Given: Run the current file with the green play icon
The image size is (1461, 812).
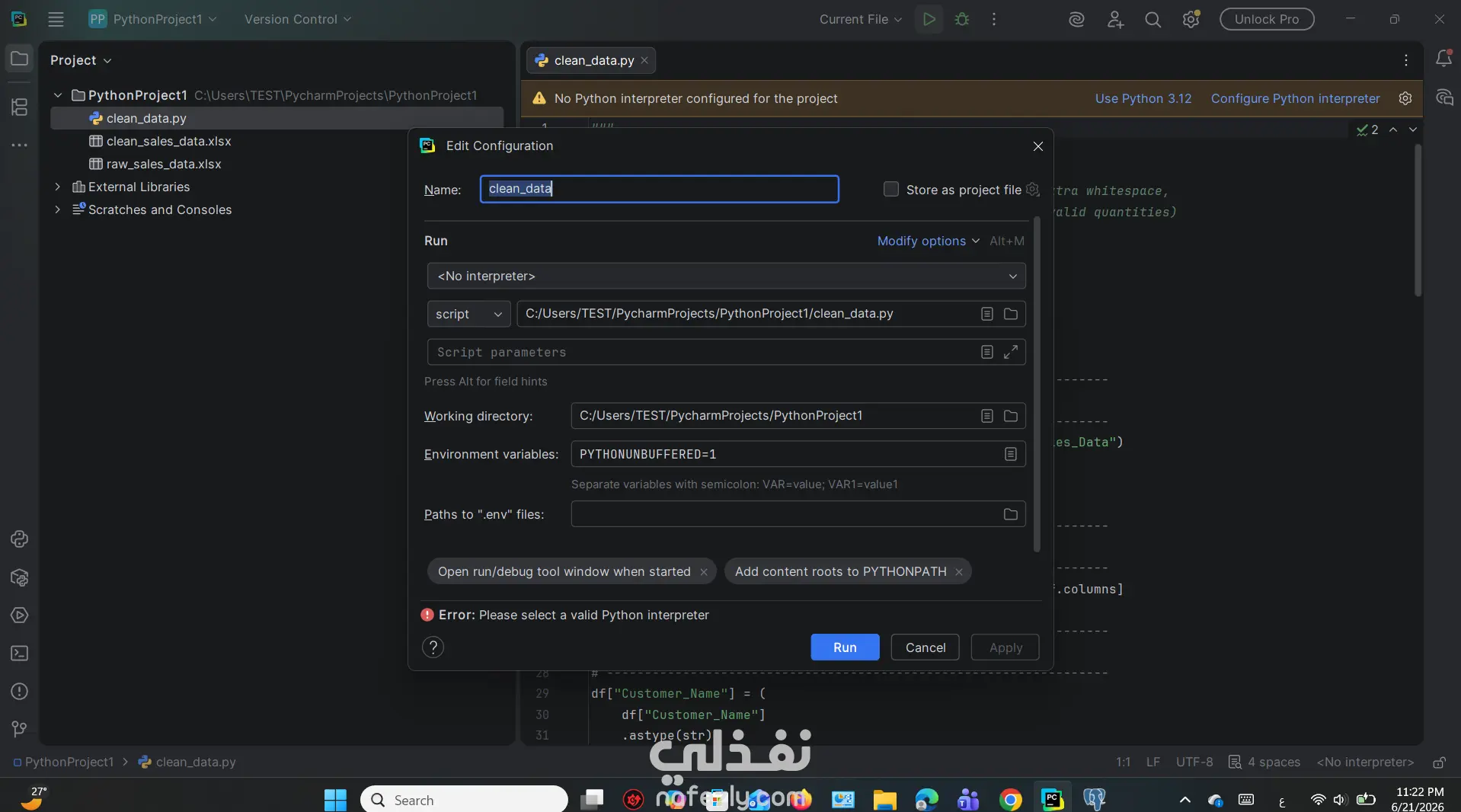Looking at the screenshot, I should pos(929,19).
